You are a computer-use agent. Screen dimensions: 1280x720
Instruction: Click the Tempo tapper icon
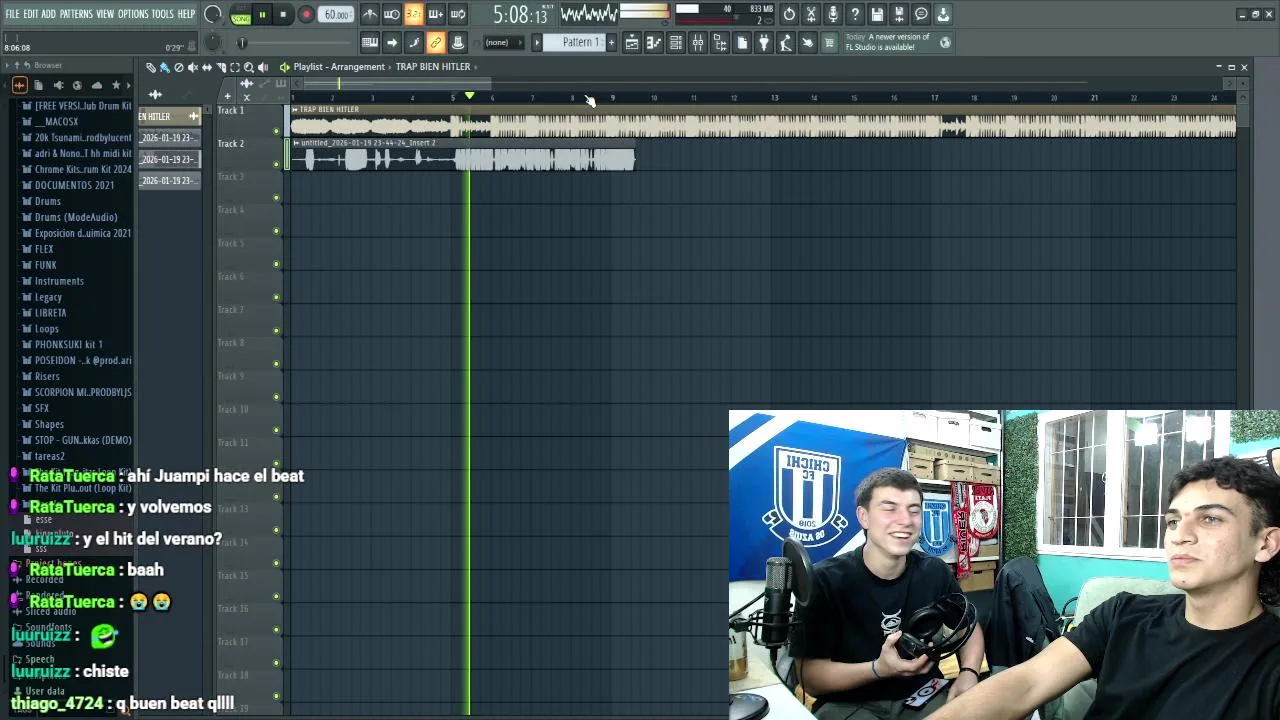(x=786, y=42)
